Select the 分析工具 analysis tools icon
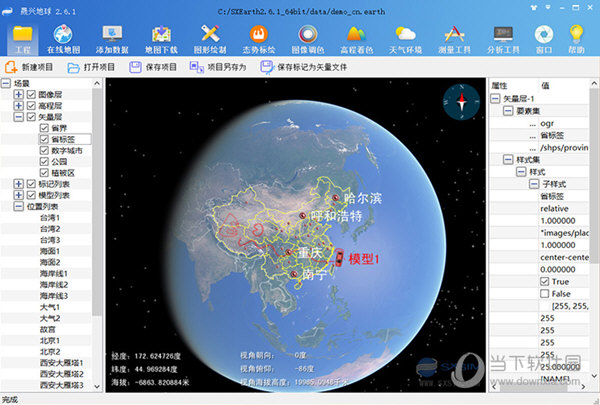The width and height of the screenshot is (600, 405). (503, 34)
